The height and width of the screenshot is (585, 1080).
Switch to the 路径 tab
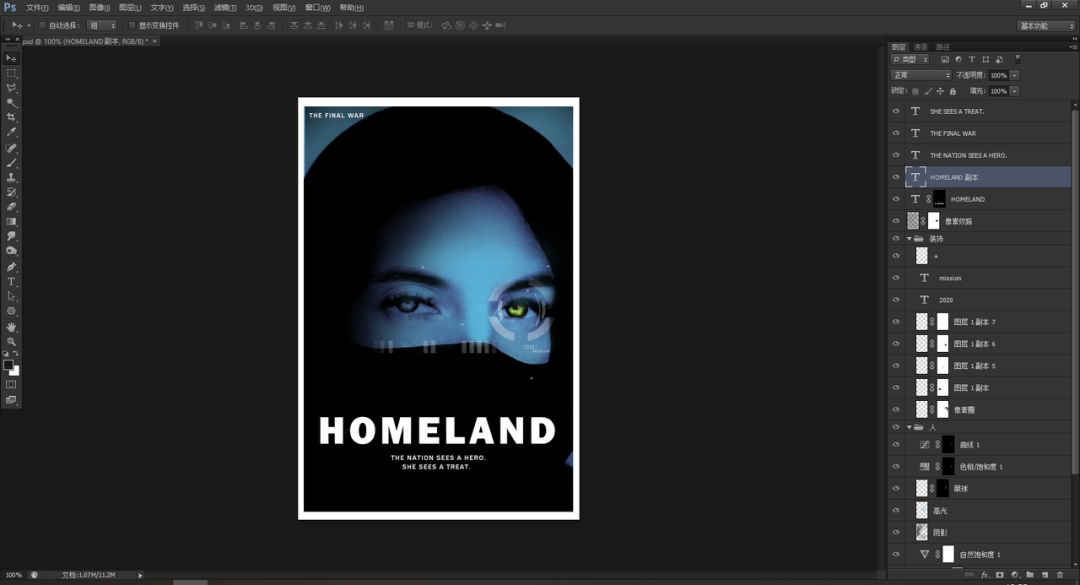coord(943,47)
